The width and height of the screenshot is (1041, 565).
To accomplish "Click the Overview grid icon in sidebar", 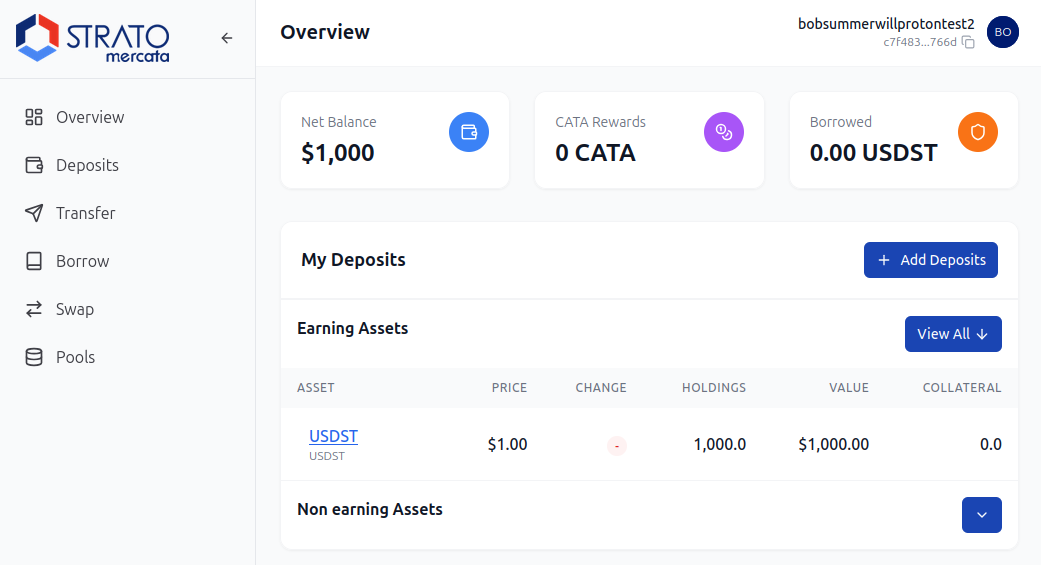I will pyautogui.click(x=34, y=117).
